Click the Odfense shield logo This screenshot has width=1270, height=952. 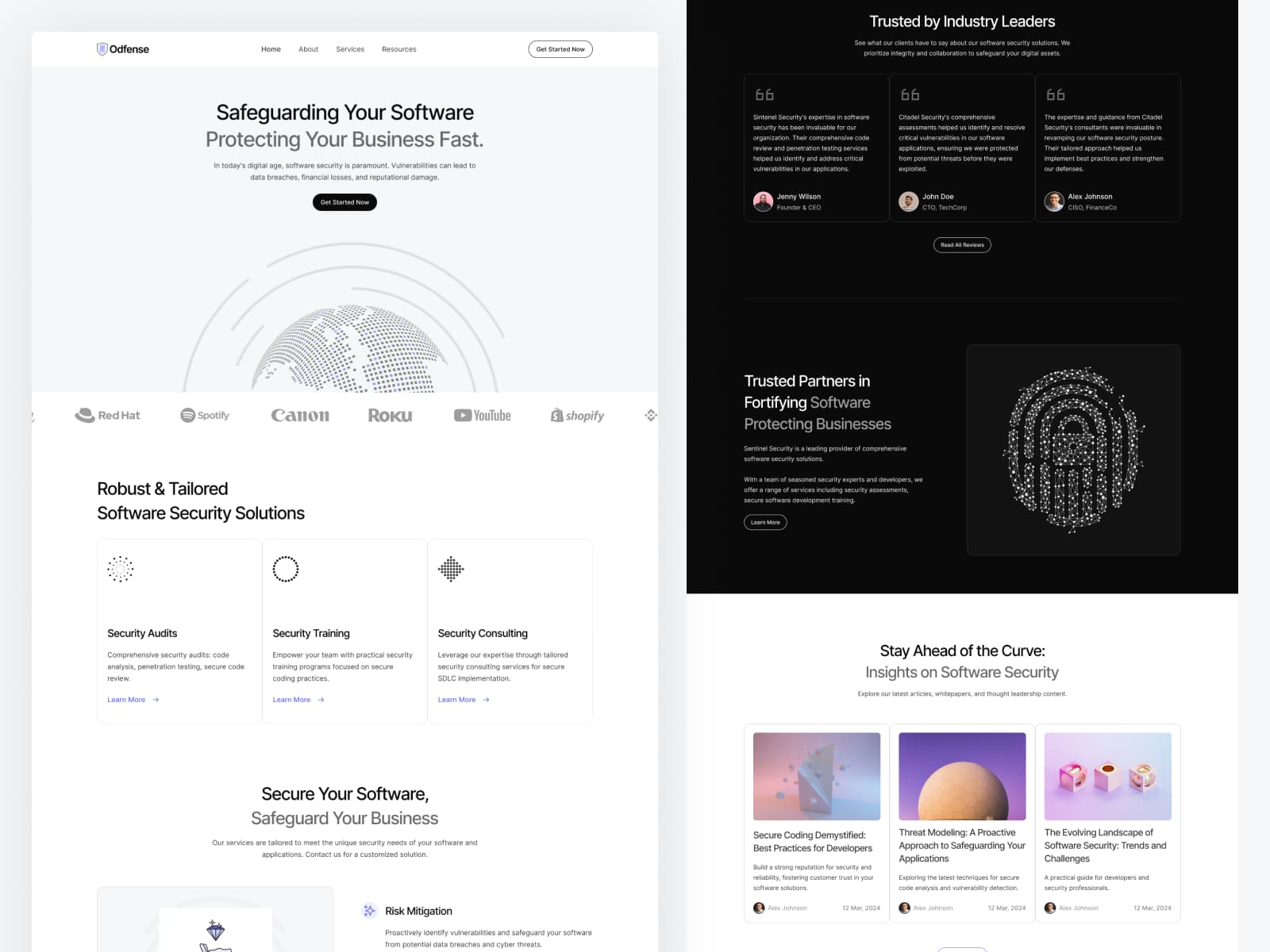pyautogui.click(x=102, y=49)
